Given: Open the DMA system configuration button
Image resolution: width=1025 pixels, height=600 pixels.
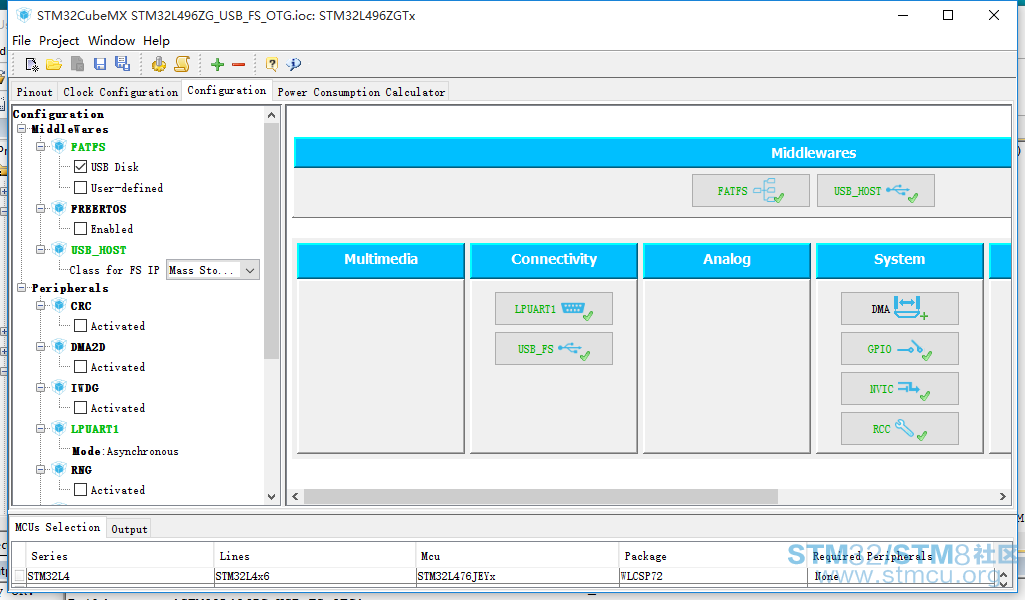Looking at the screenshot, I should (x=899, y=308).
